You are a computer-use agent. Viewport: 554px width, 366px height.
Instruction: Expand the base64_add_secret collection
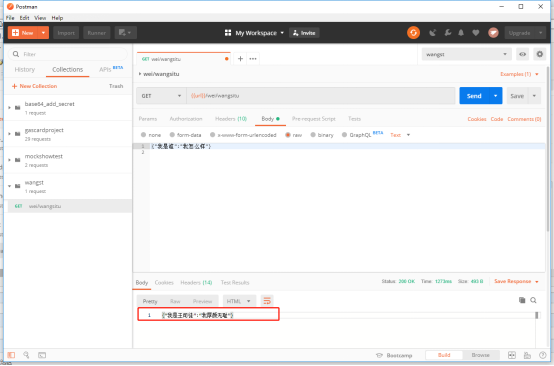pos(10,107)
